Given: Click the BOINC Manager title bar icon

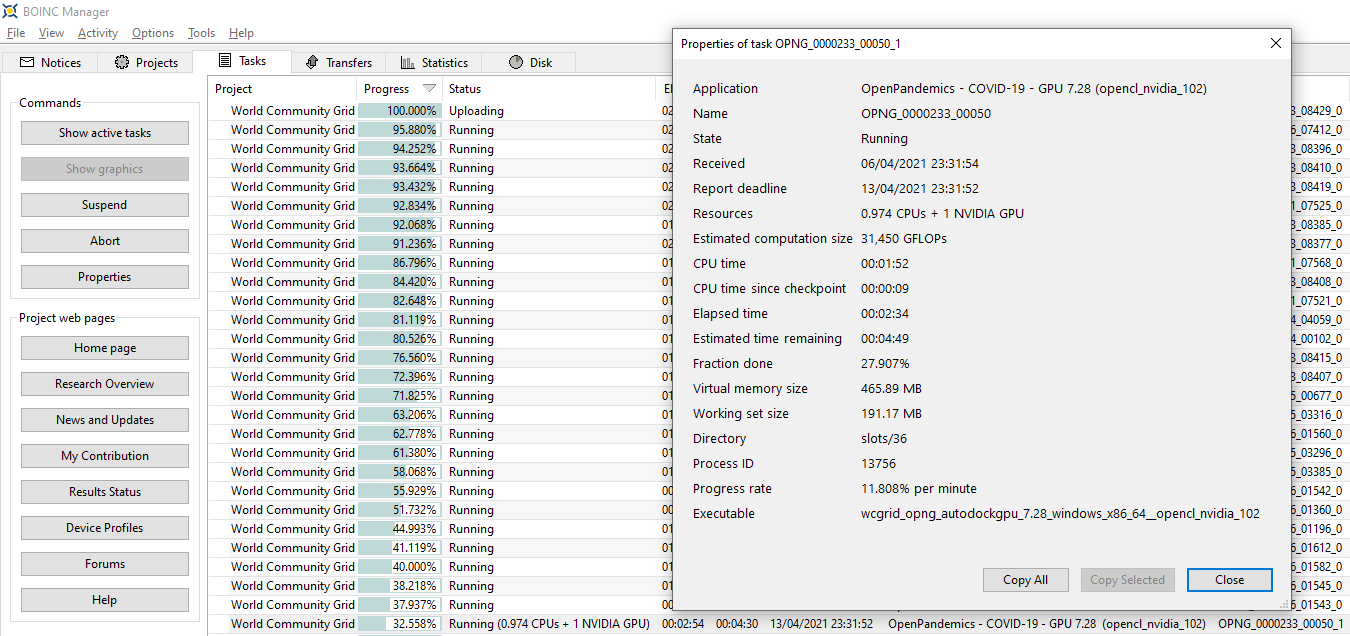Looking at the screenshot, I should click(x=10, y=10).
